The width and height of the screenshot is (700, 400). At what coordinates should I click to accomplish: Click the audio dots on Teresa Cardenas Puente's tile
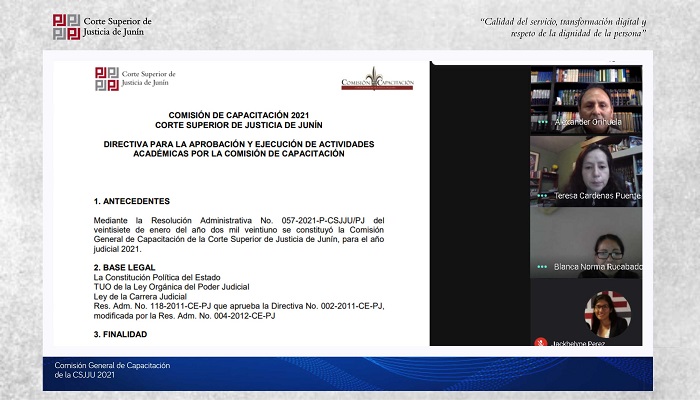[x=542, y=196]
